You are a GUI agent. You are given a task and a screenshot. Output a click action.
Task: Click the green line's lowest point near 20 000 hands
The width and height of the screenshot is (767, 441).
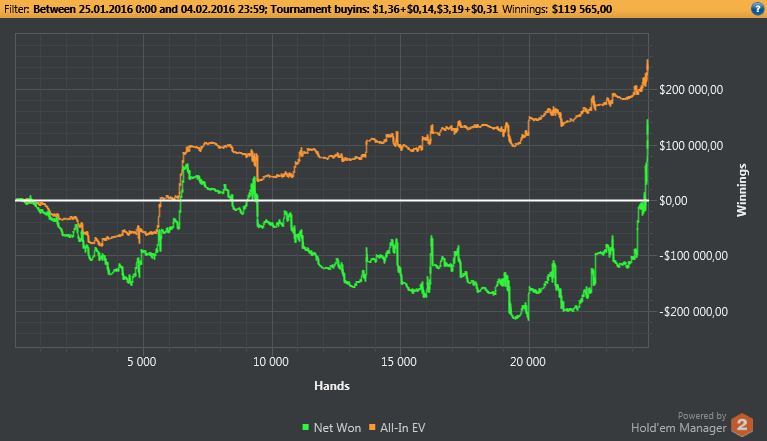[528, 320]
